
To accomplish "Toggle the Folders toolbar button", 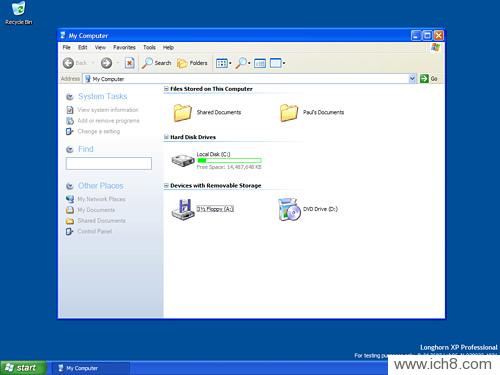I will click(x=192, y=63).
